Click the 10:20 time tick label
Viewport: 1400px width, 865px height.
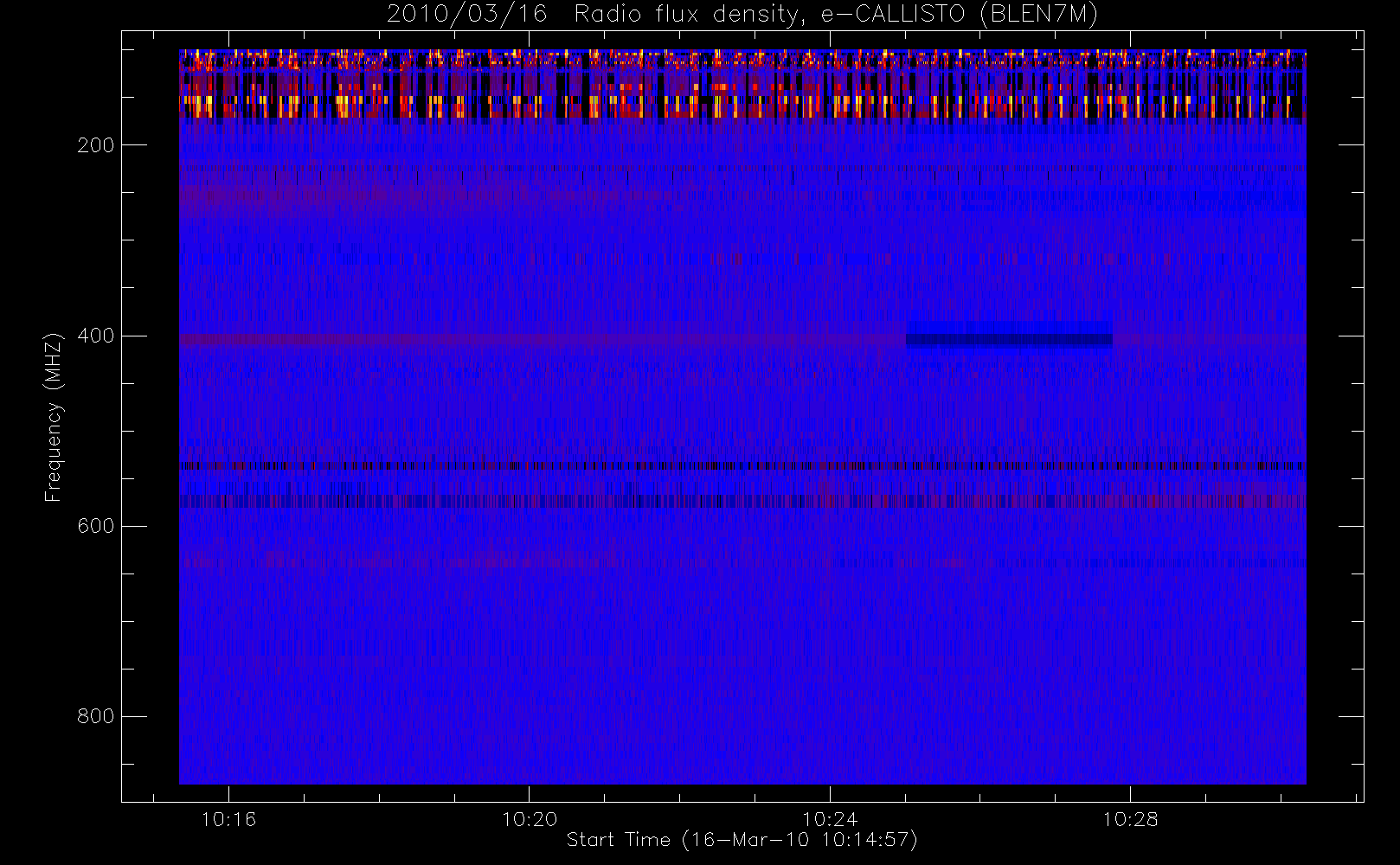[x=530, y=819]
